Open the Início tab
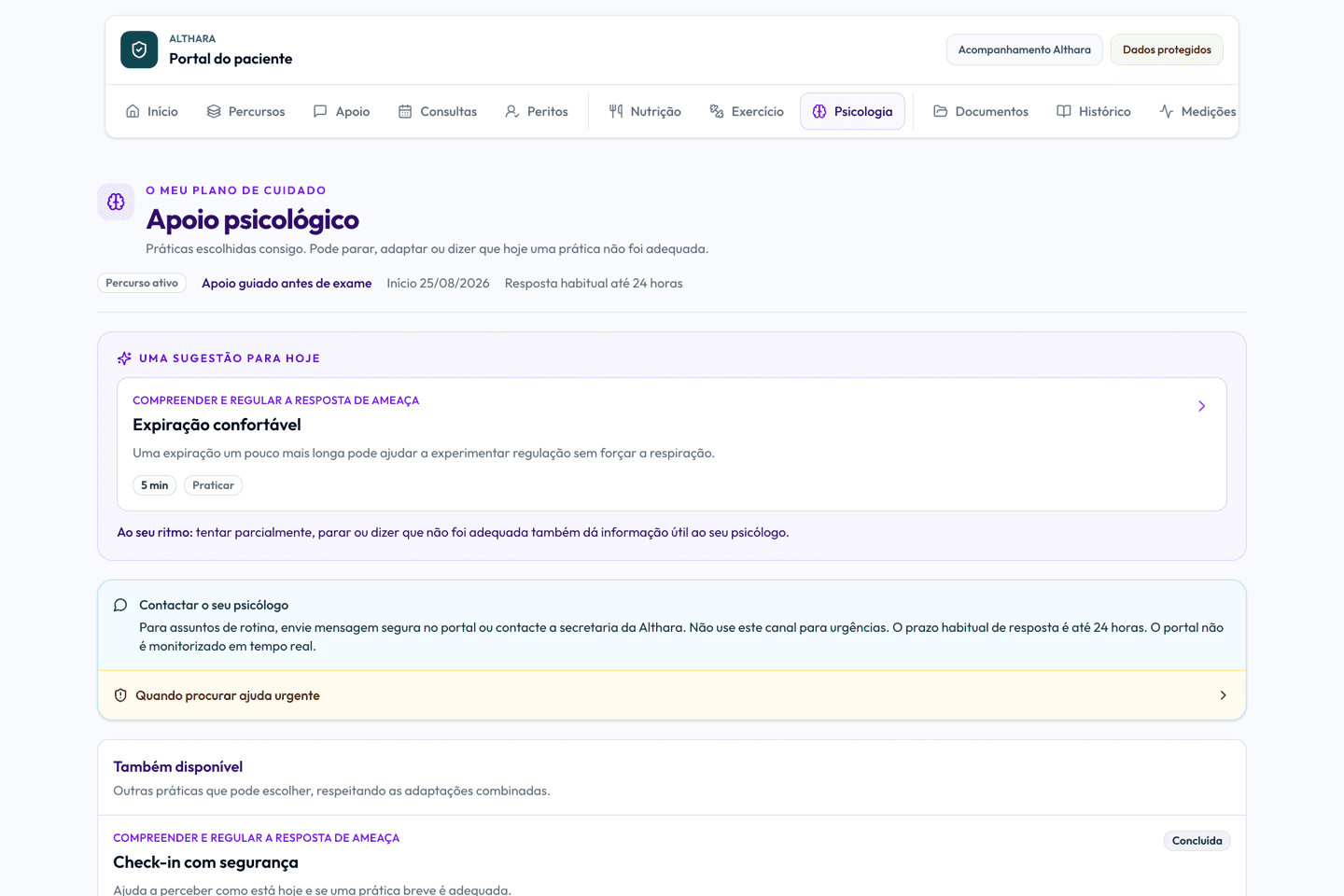 coord(151,111)
